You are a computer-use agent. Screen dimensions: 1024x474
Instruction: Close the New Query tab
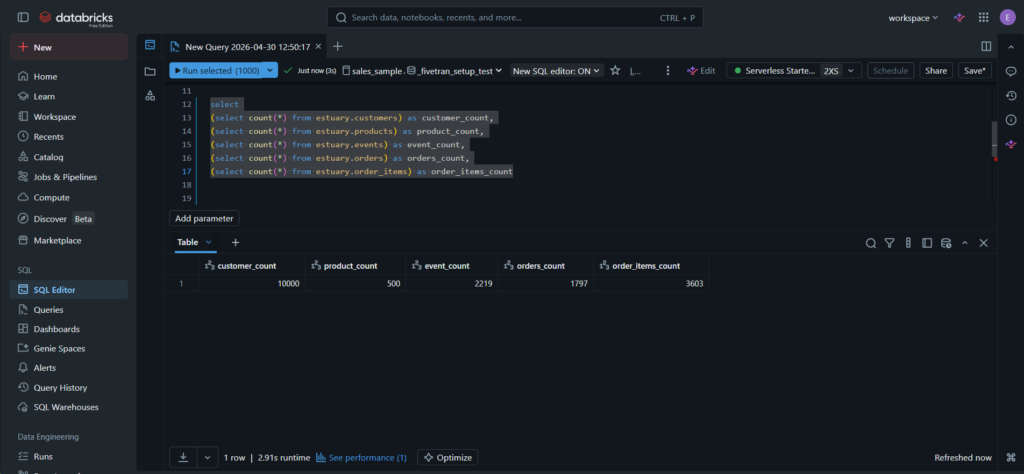[x=318, y=46]
